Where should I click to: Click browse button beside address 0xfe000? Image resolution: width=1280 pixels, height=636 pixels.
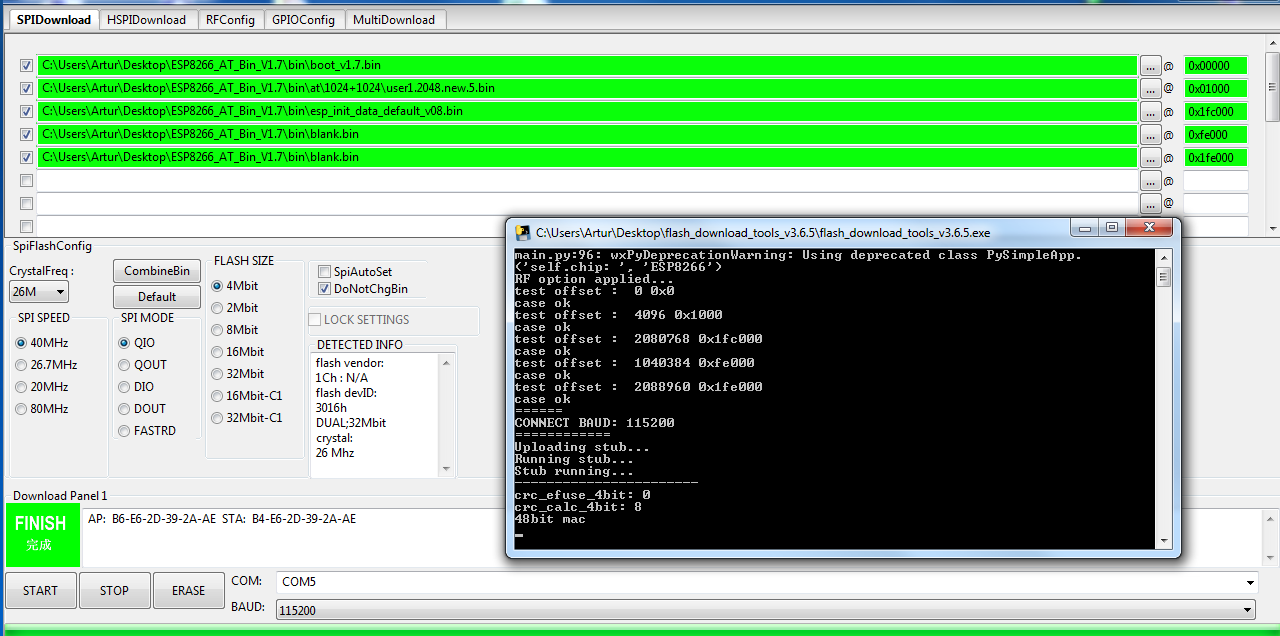(x=1150, y=135)
